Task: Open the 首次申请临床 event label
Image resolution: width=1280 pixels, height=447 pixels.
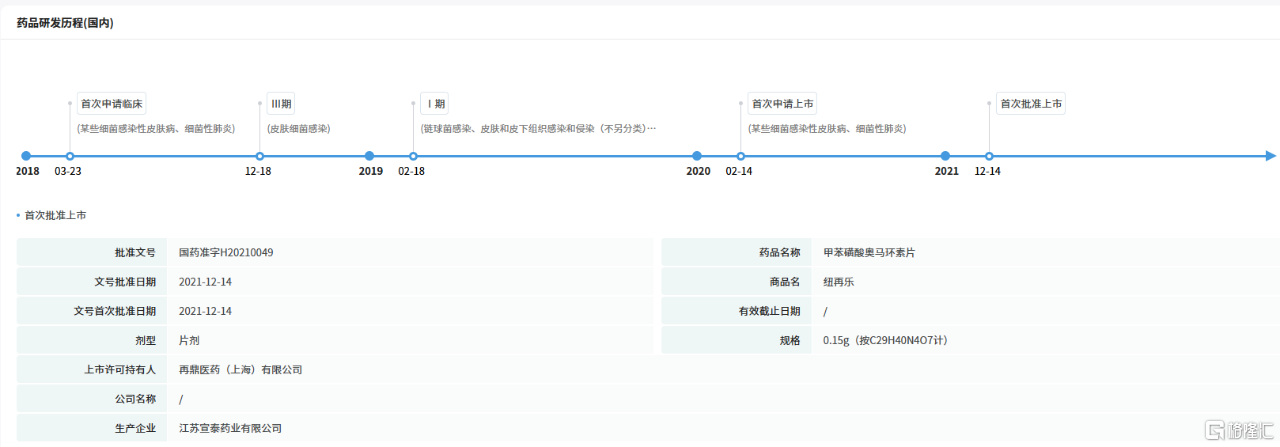Action: point(113,104)
